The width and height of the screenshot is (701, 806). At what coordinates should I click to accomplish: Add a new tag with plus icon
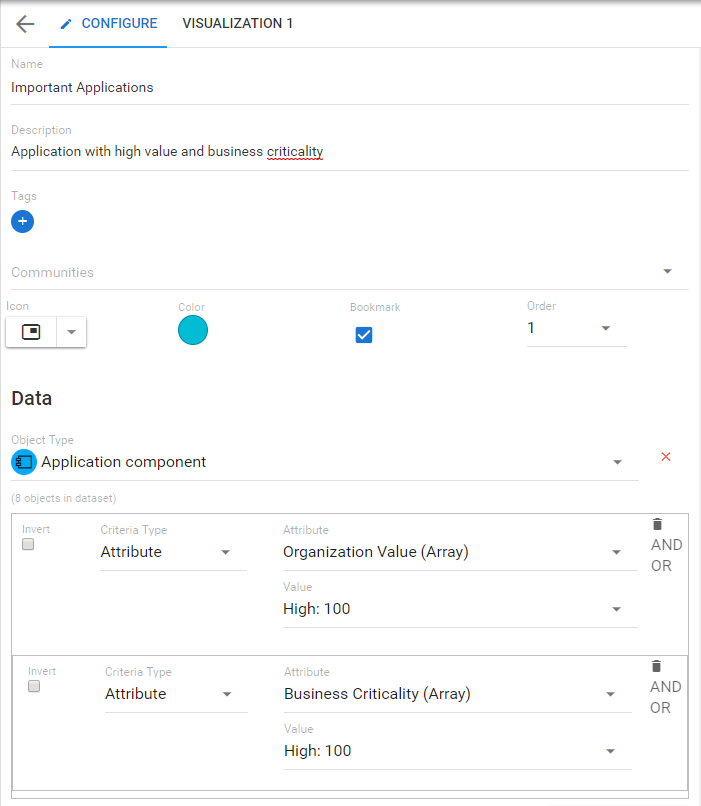(23, 222)
